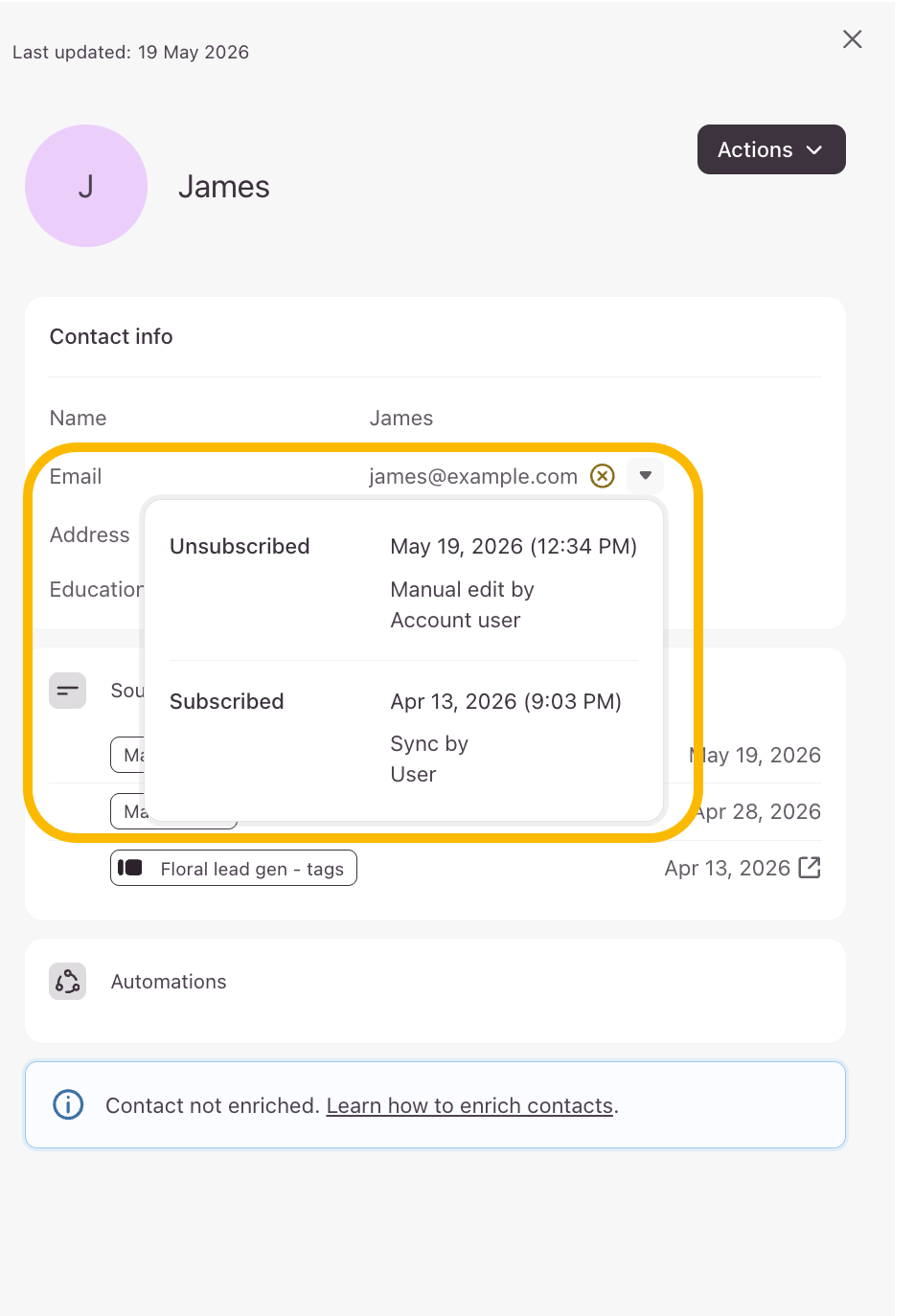Click the info icon in enrichment notice
Image resolution: width=914 pixels, height=1316 pixels.
[x=68, y=1104]
